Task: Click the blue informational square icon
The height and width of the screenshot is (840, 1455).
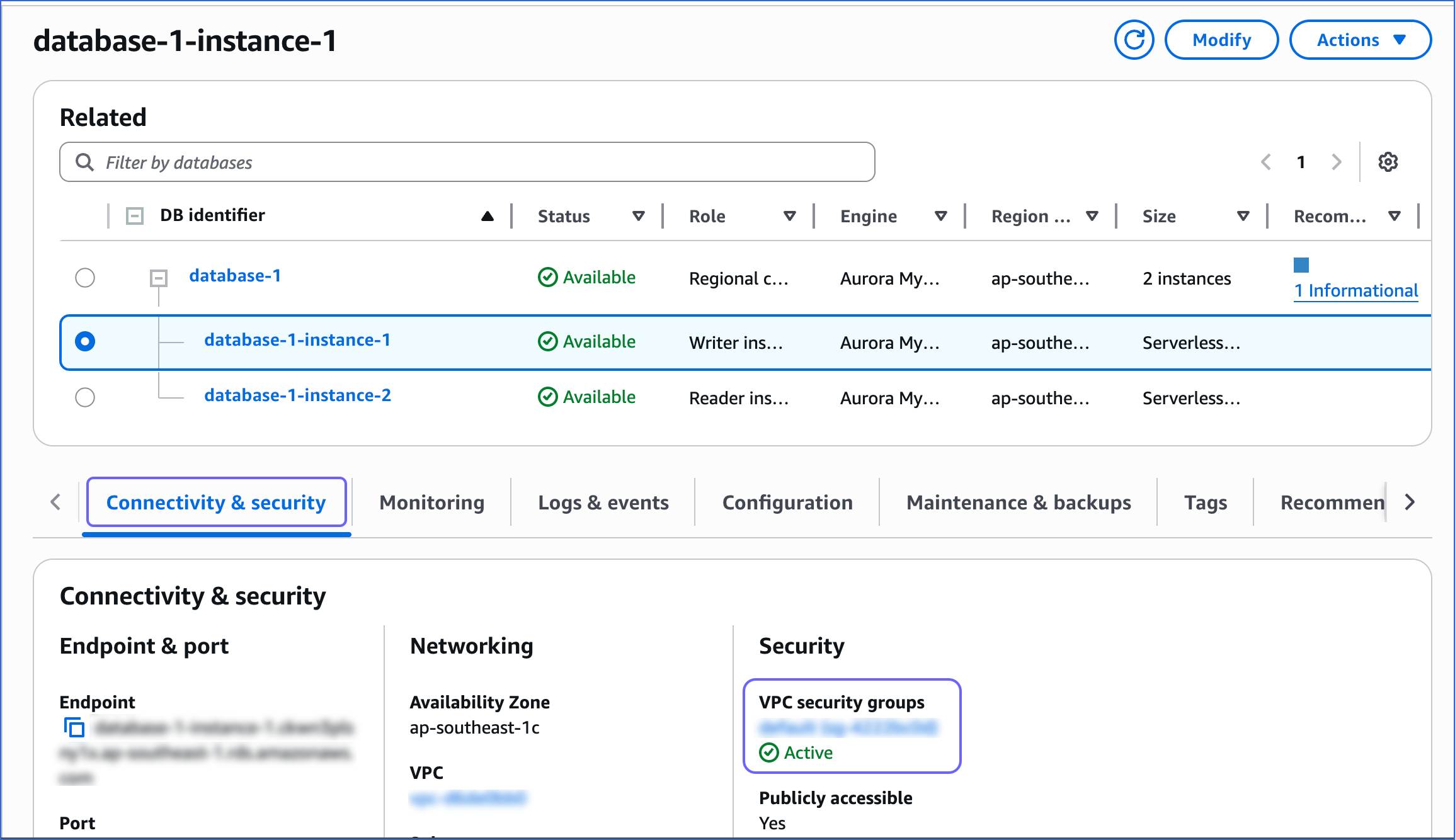Action: tap(1301, 264)
